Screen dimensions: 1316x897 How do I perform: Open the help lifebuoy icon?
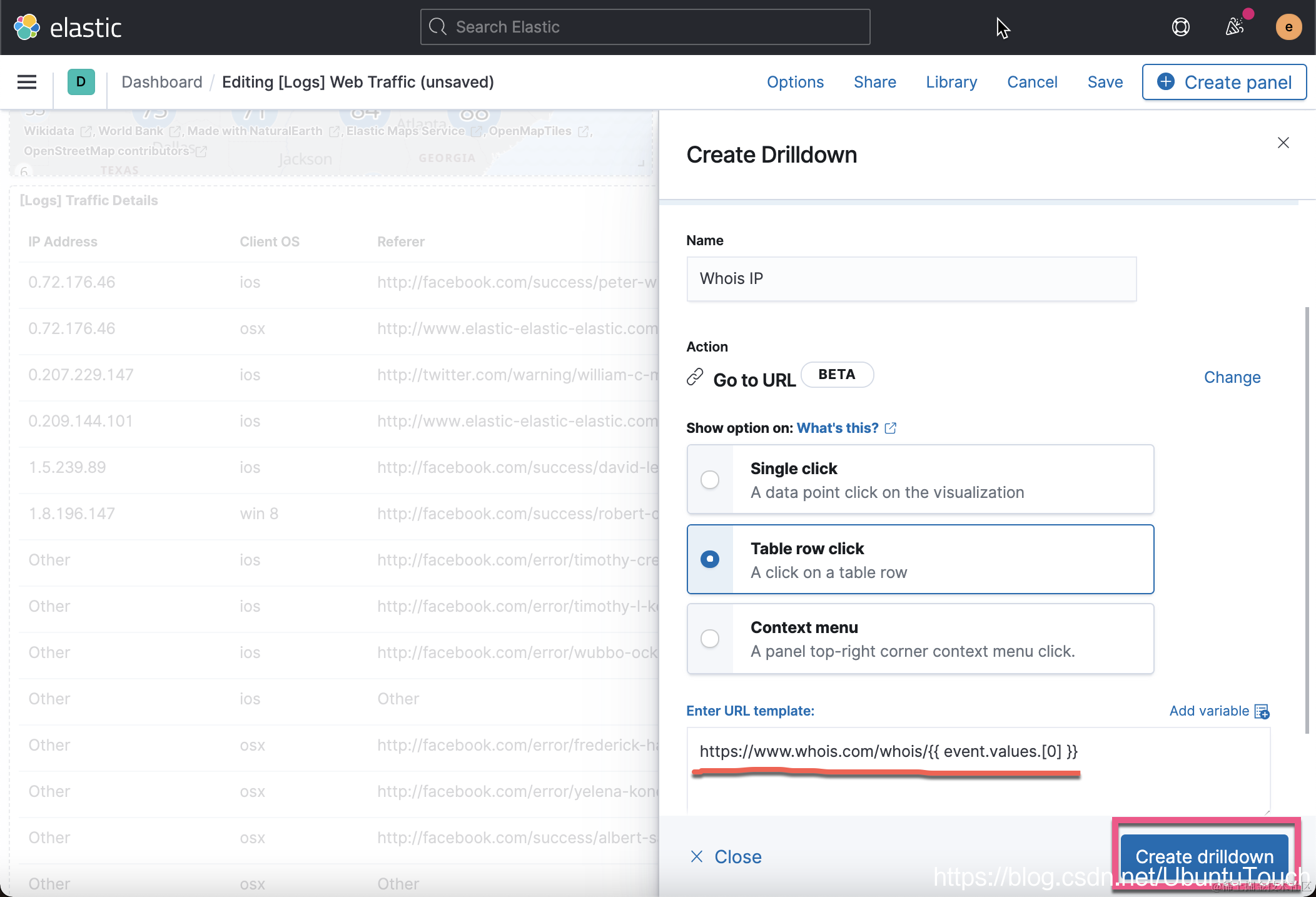pyautogui.click(x=1180, y=27)
